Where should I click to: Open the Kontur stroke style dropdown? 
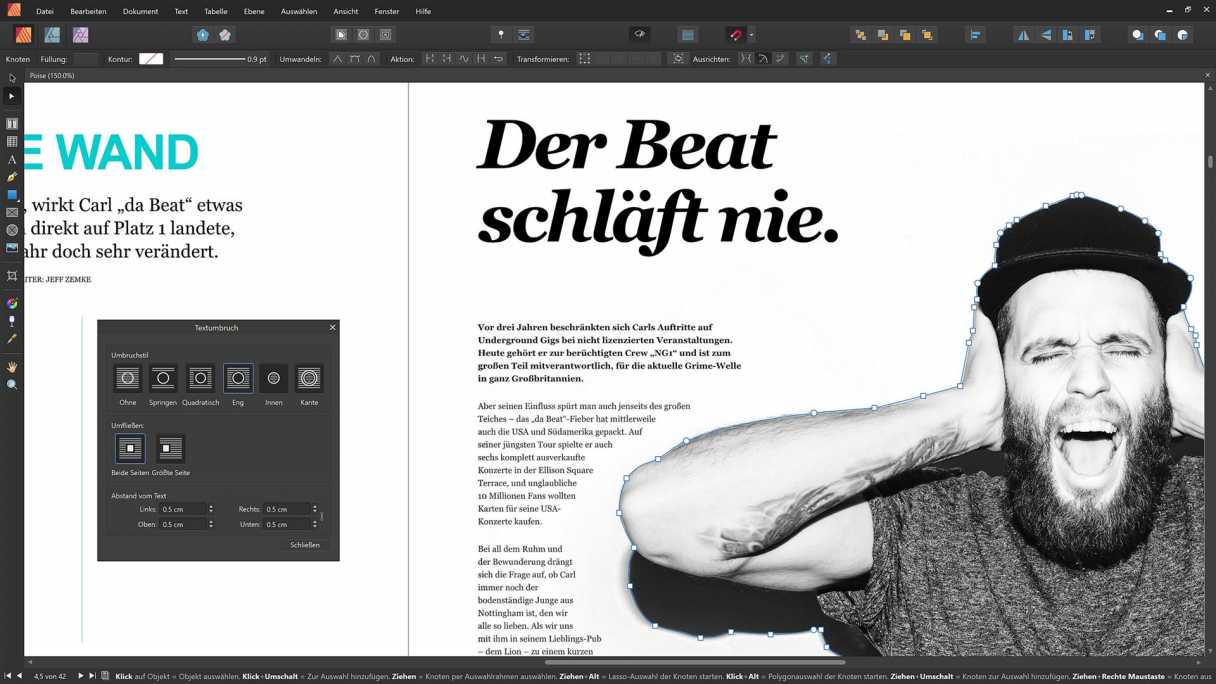point(151,58)
